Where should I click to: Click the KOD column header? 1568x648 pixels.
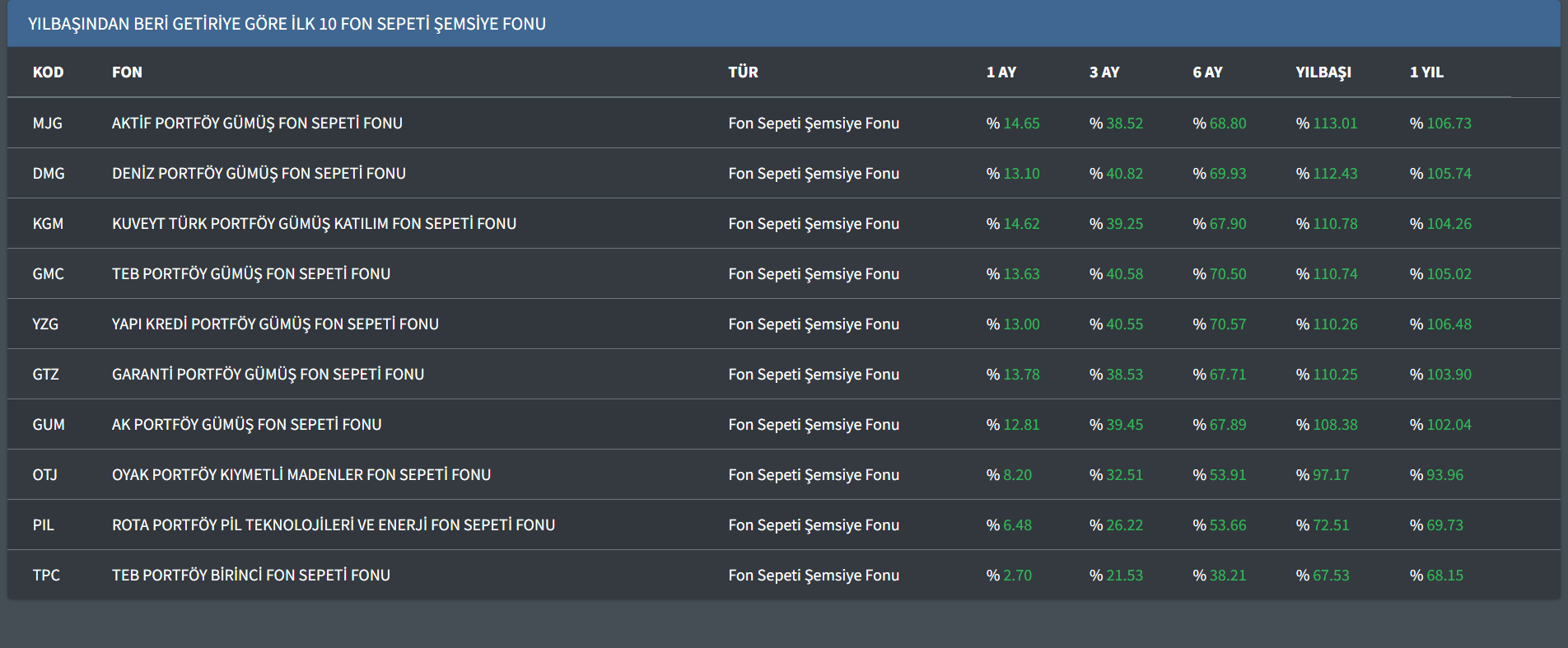[x=48, y=72]
